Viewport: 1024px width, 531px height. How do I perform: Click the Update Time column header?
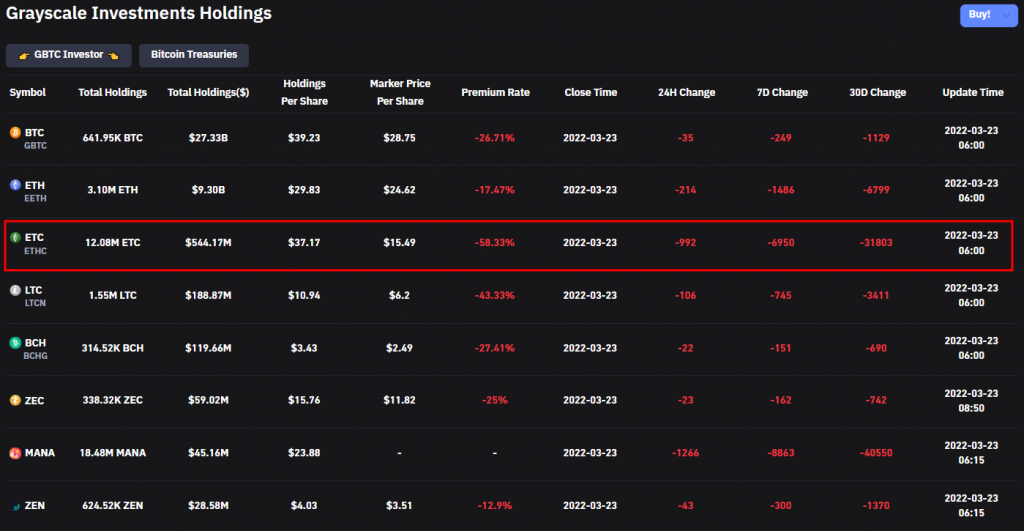point(972,92)
